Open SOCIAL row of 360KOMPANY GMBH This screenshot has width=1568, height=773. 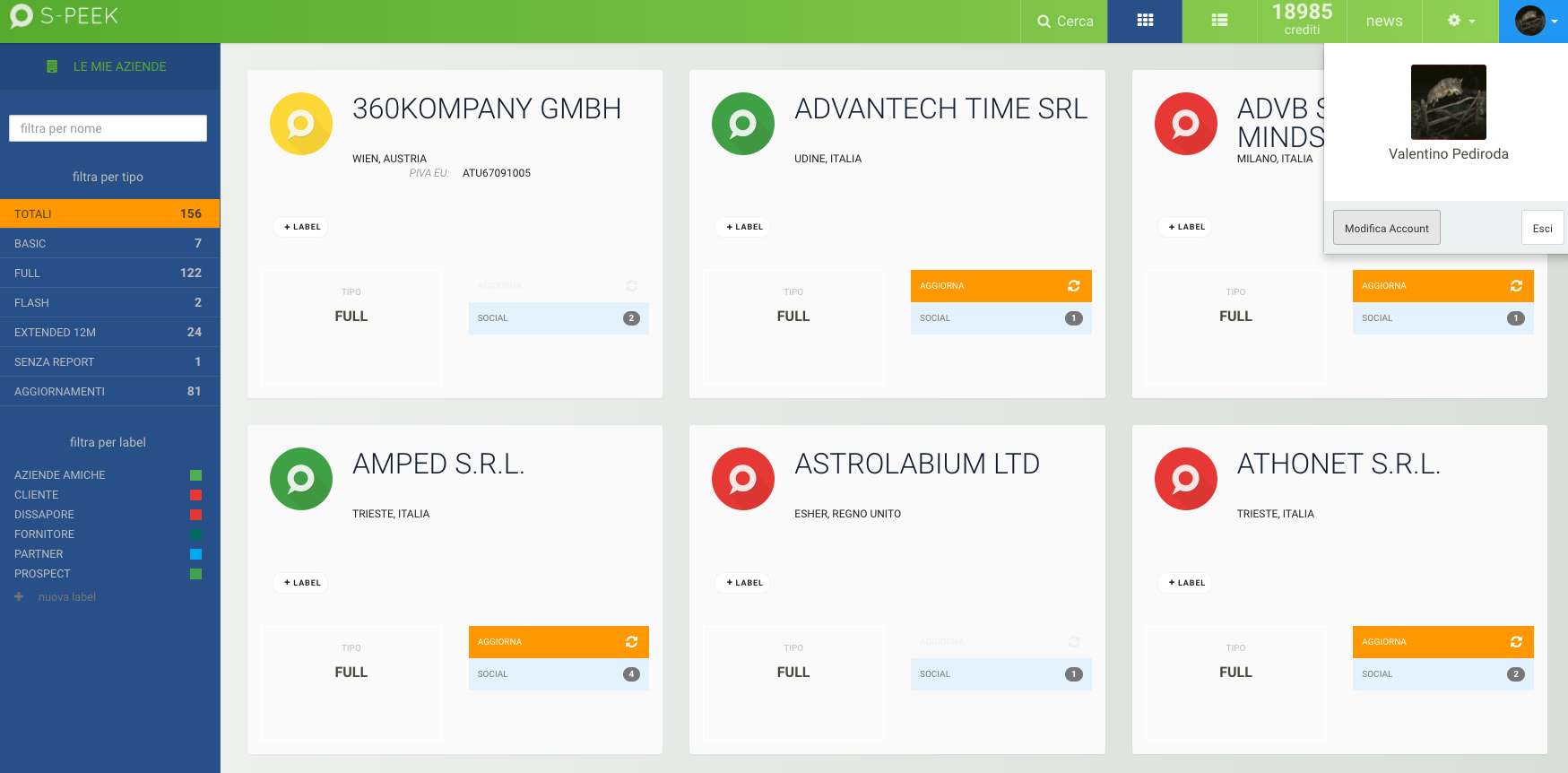559,318
